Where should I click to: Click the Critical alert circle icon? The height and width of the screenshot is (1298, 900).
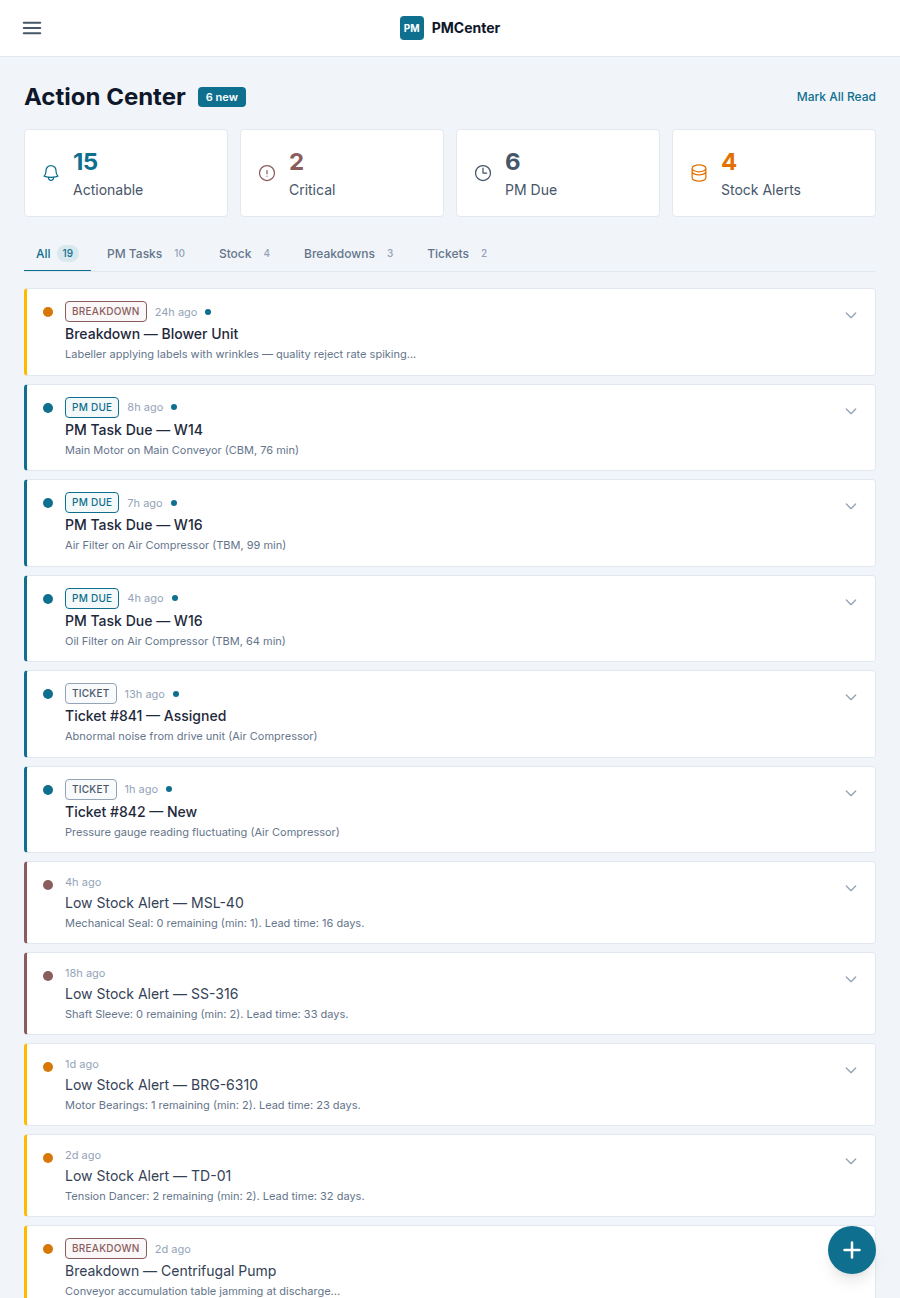(x=267, y=173)
